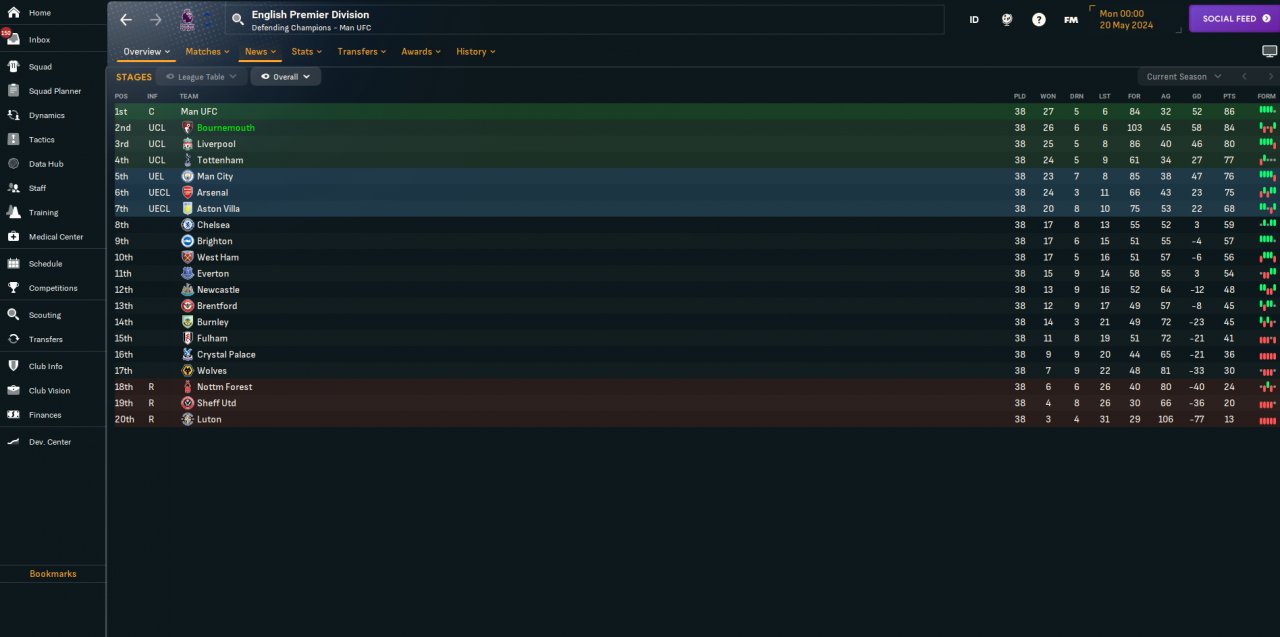Toggle the Overall view selector

tap(285, 76)
